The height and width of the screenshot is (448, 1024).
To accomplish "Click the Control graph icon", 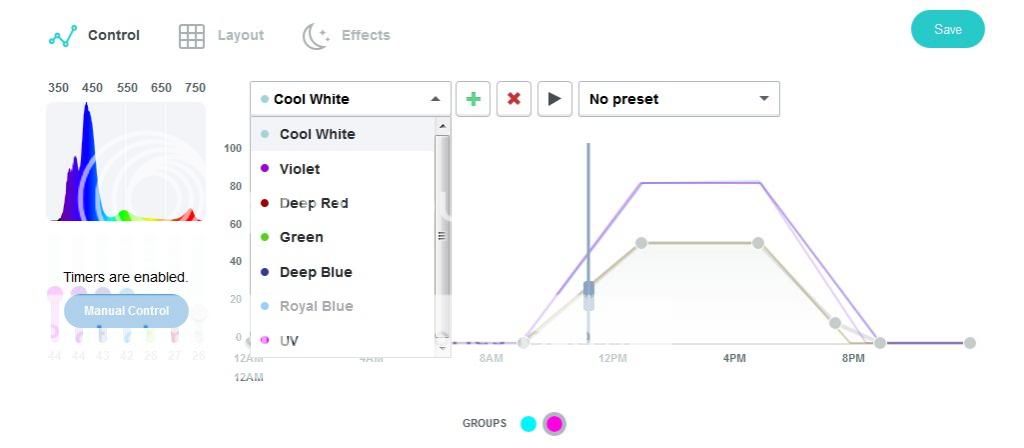I will point(63,37).
